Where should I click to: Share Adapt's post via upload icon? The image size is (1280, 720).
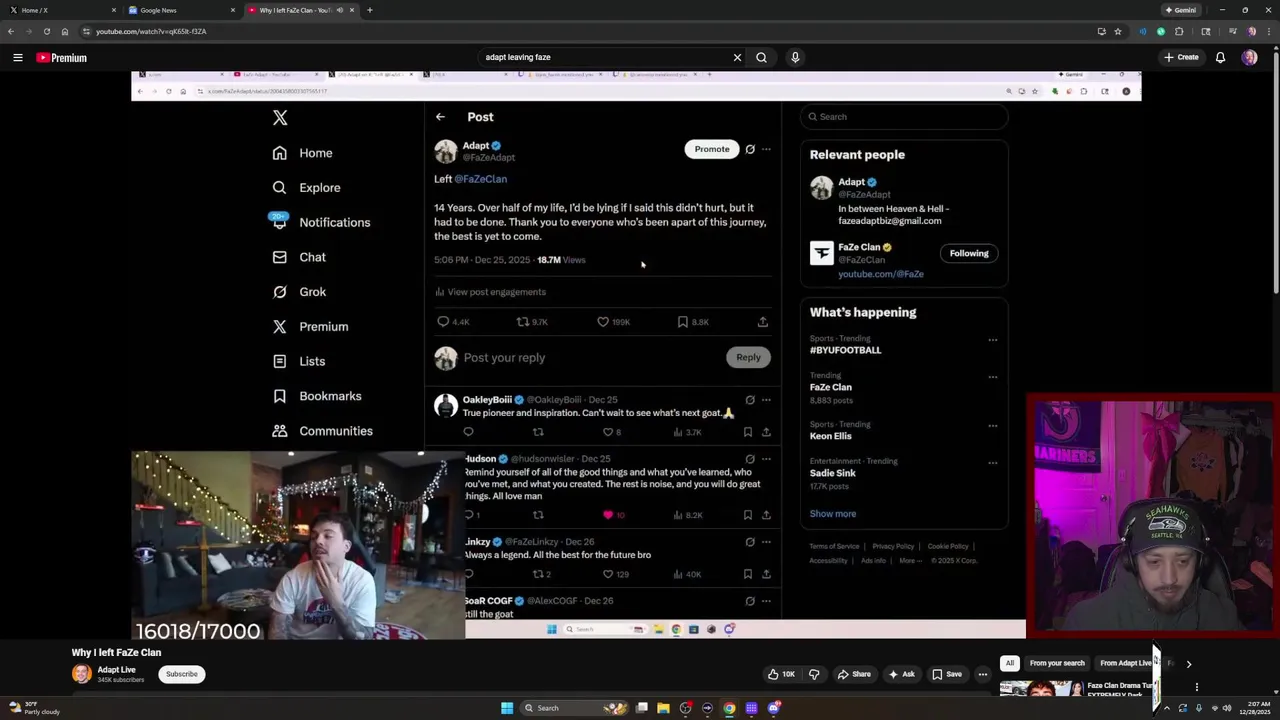762,322
